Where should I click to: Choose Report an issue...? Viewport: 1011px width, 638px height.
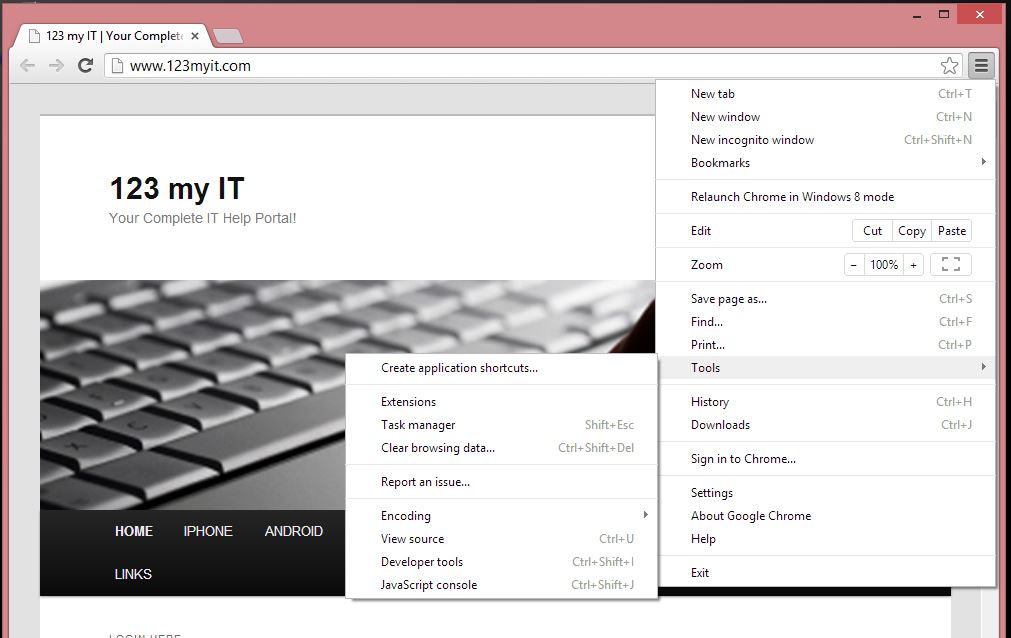[502, 482]
